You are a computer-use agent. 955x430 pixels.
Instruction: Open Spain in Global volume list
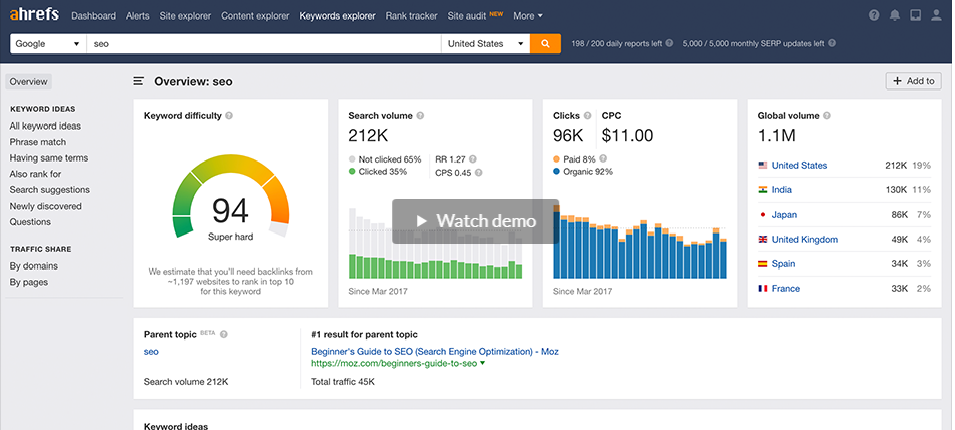point(783,264)
